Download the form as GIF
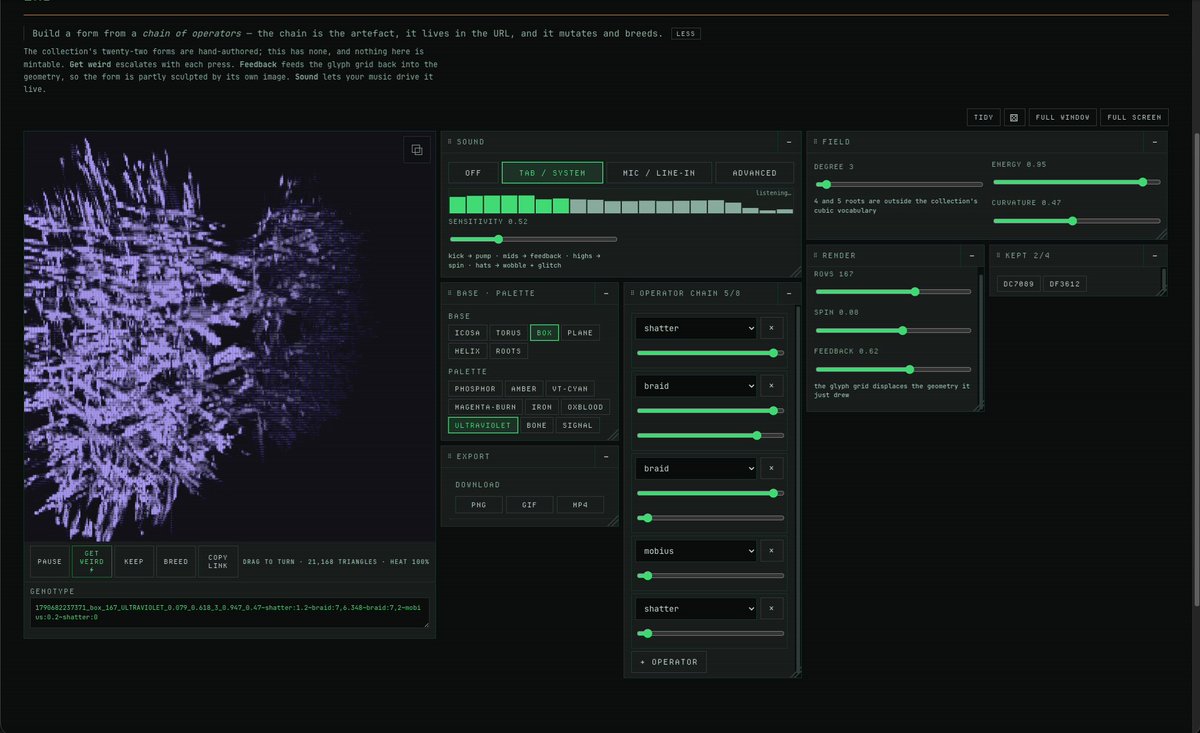 (x=529, y=505)
